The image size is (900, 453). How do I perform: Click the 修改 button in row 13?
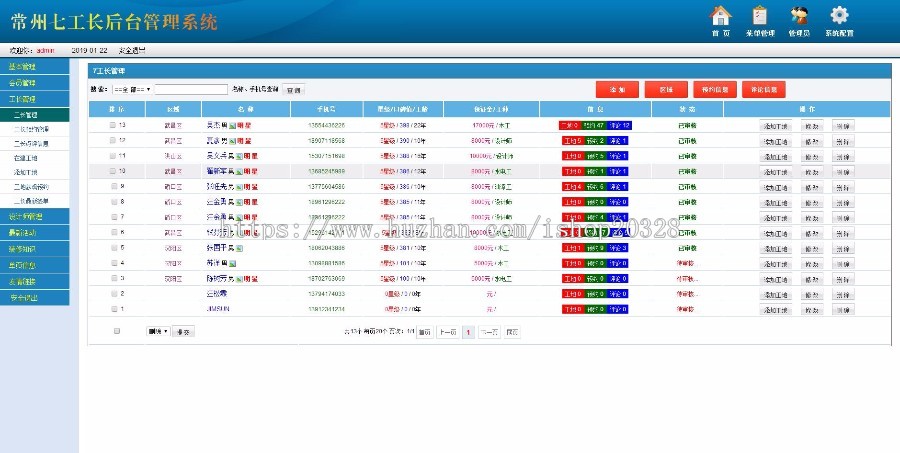pos(812,126)
